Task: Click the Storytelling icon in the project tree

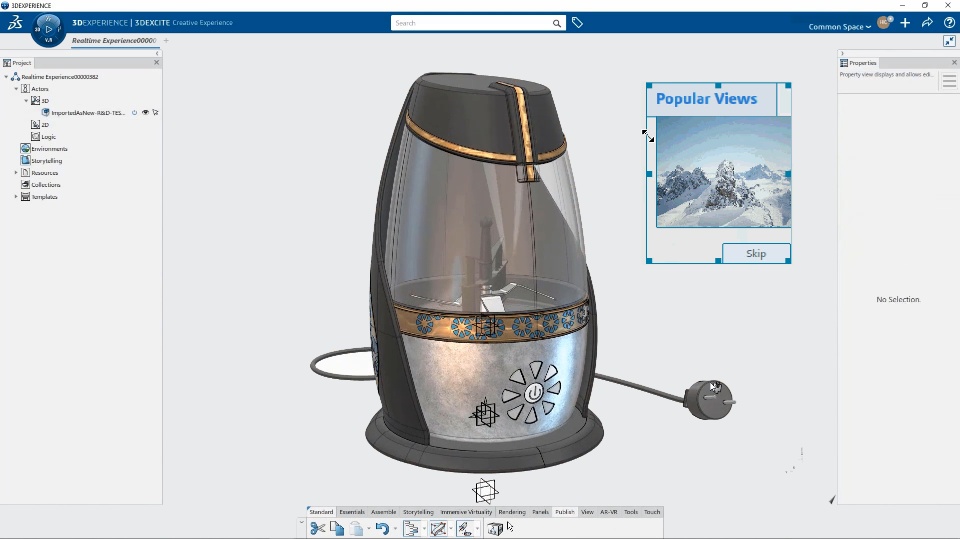Action: pos(25,160)
